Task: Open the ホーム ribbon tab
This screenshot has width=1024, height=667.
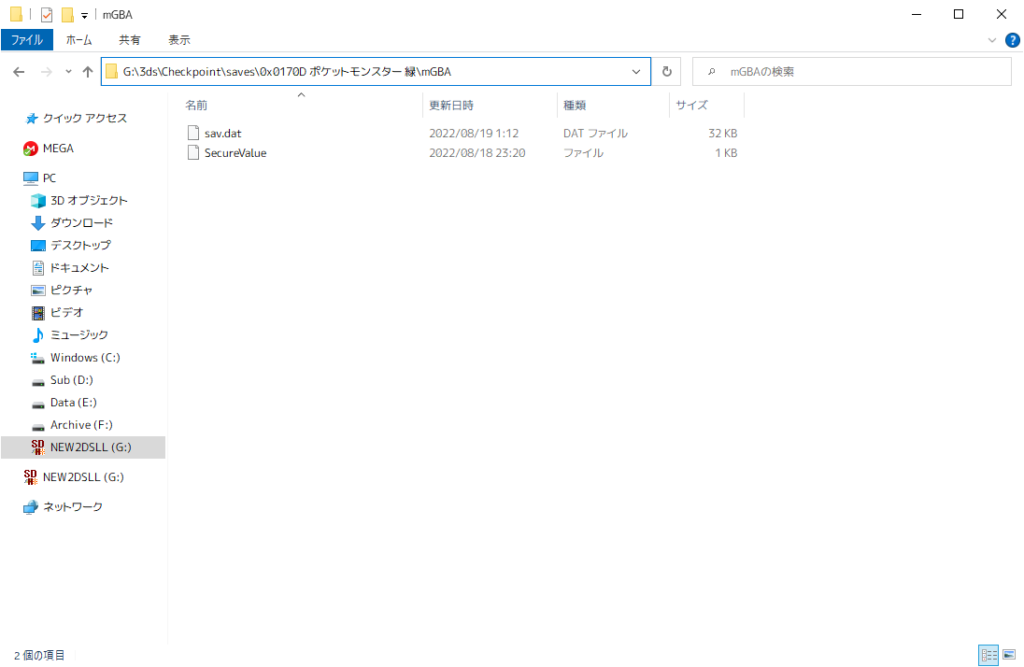Action: (x=79, y=40)
